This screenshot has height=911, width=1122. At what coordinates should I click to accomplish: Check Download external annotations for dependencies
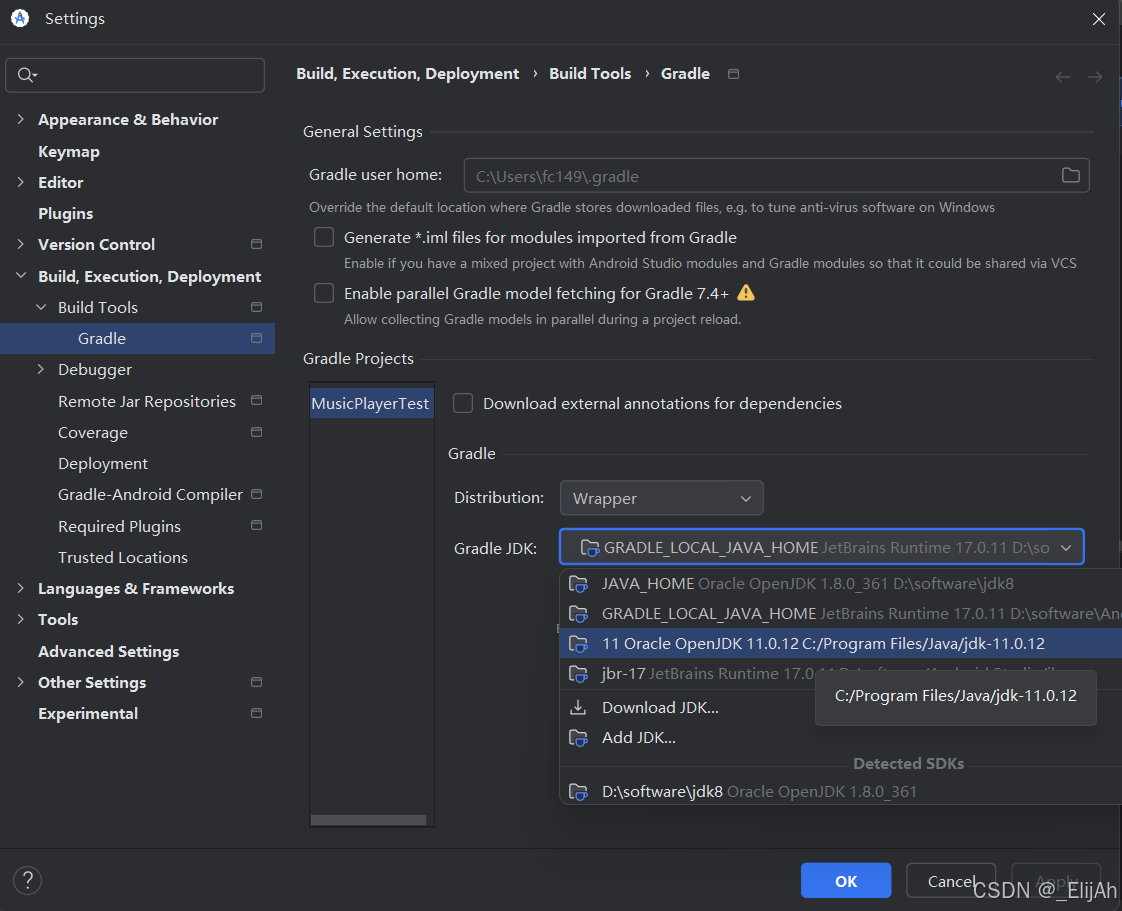(x=463, y=403)
